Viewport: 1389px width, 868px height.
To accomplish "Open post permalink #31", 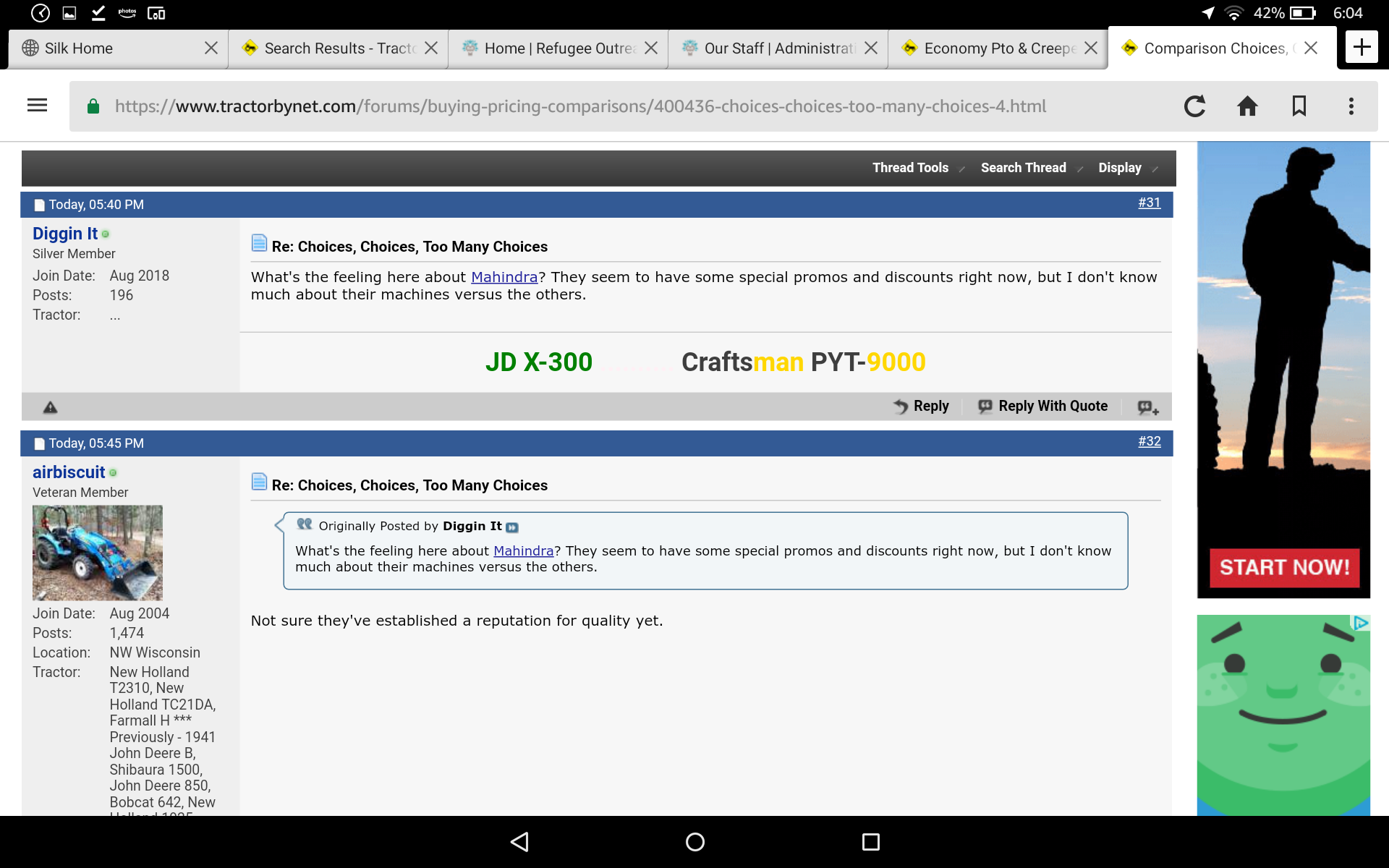I will 1149,203.
